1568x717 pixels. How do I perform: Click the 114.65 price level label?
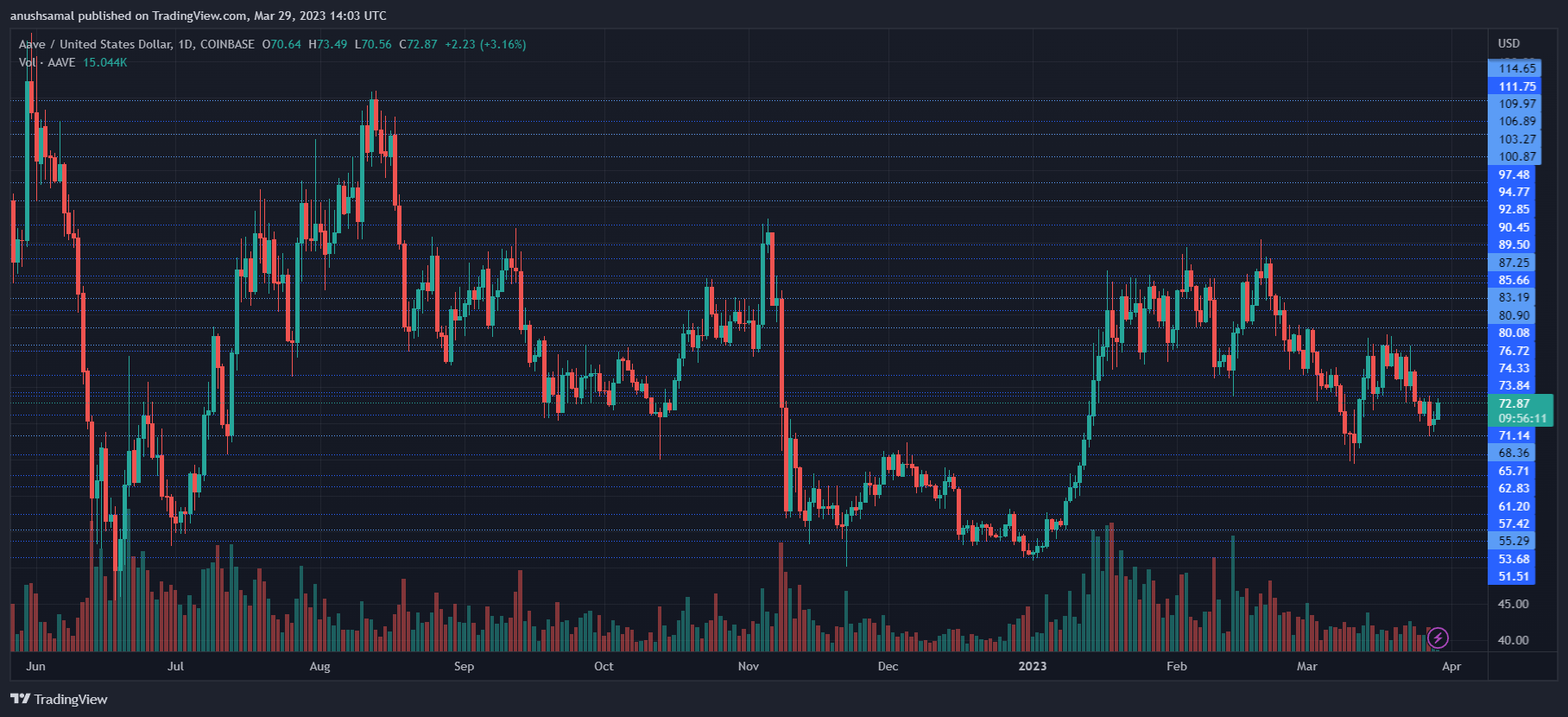(1517, 68)
